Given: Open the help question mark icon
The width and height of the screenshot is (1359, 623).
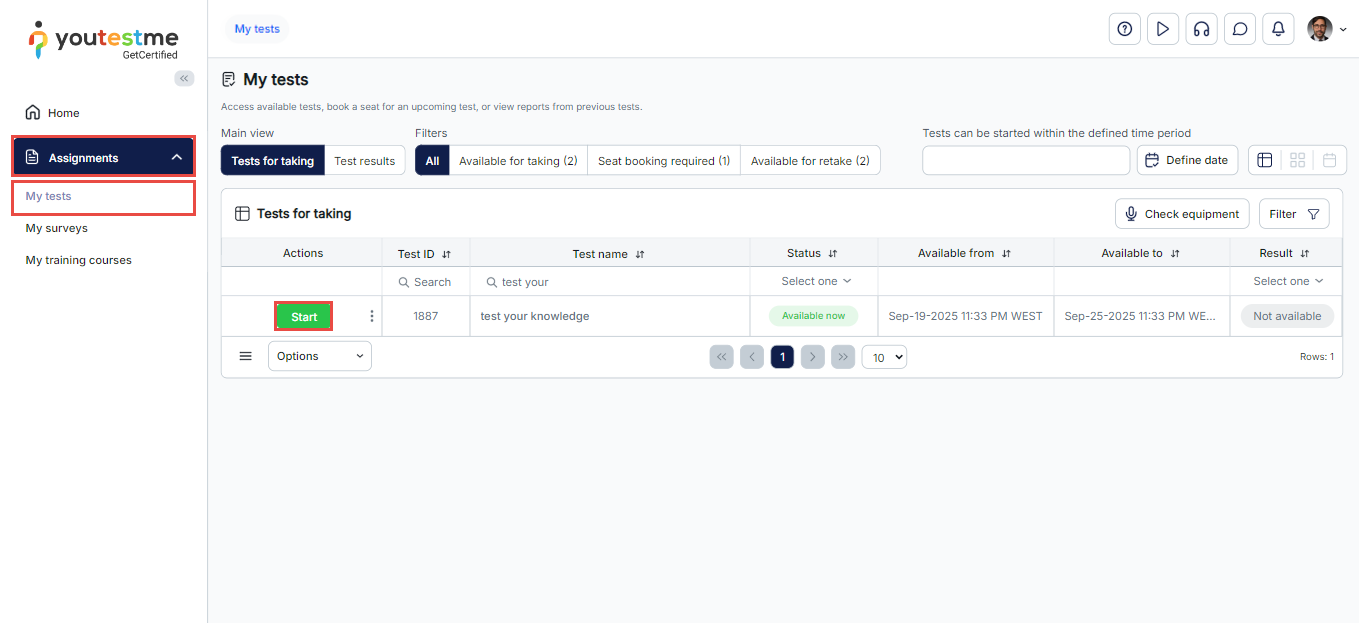Looking at the screenshot, I should coord(1124,29).
